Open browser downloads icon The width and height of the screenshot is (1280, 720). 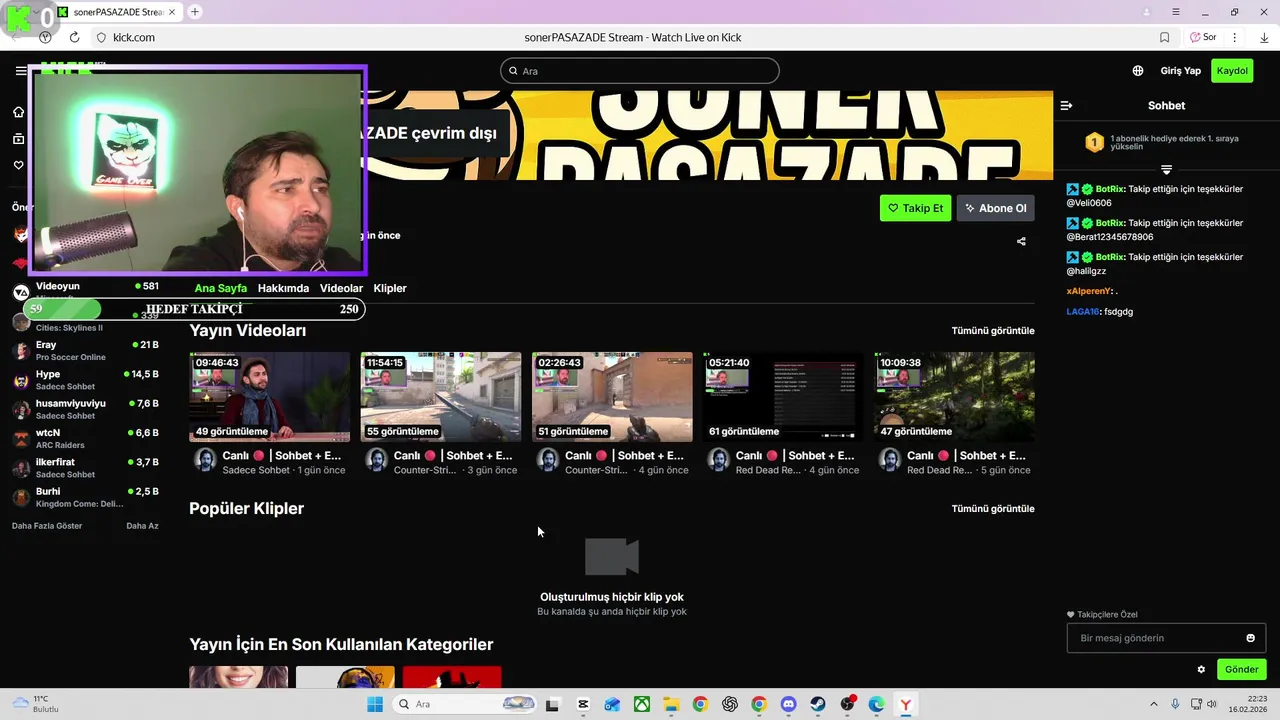(1264, 37)
